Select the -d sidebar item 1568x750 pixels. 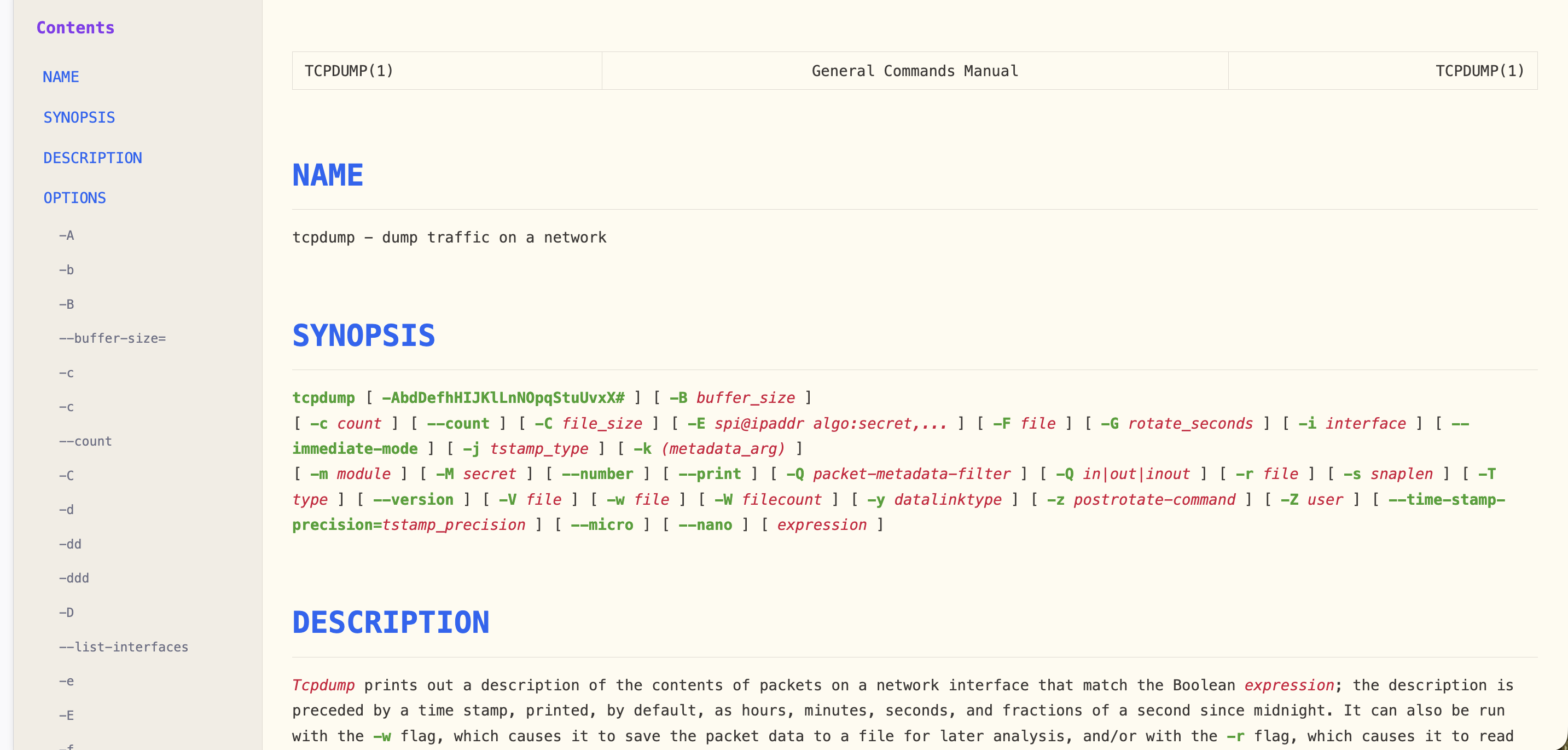click(66, 509)
